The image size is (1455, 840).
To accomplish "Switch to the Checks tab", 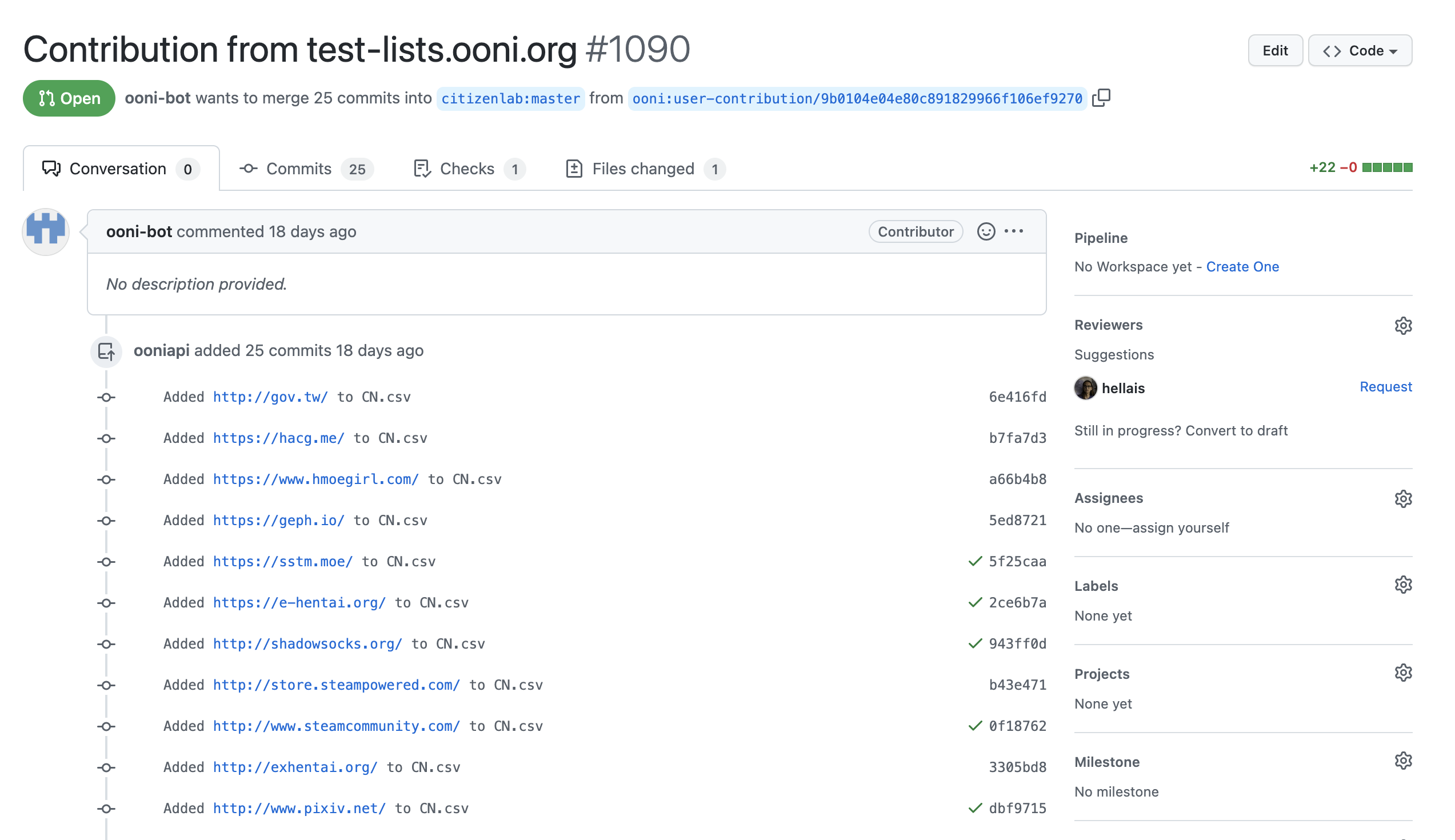I will coord(469,169).
